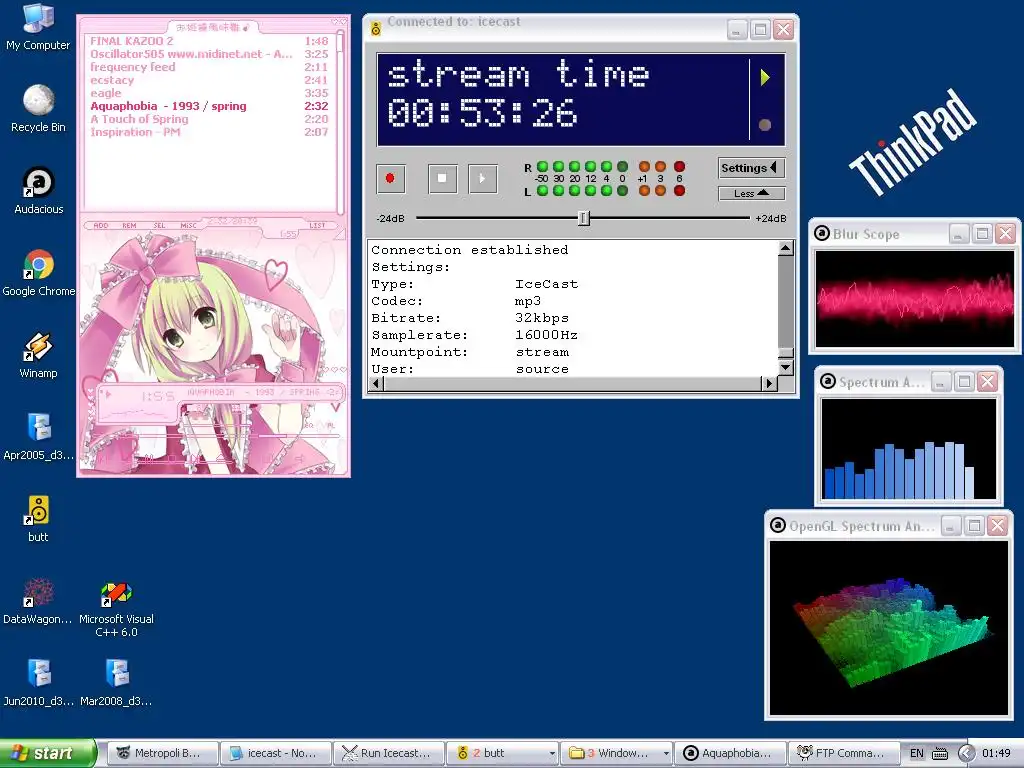
Task: Select playlist track frequency feed
Action: pyautogui.click(x=209, y=67)
